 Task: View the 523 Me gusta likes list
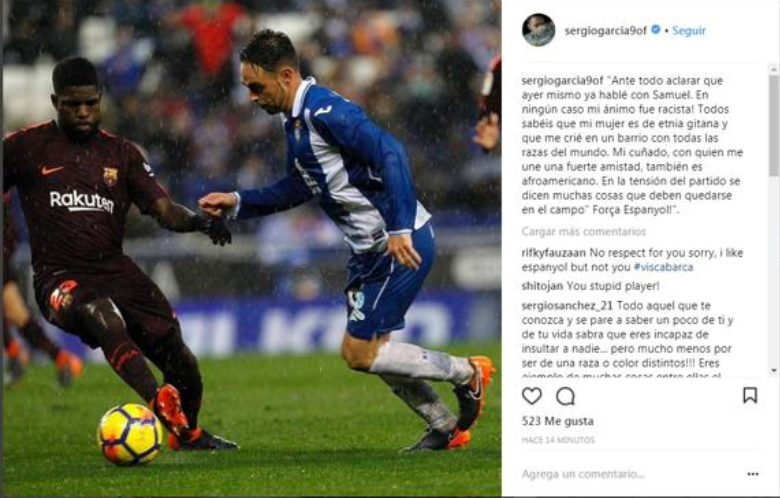point(558,421)
